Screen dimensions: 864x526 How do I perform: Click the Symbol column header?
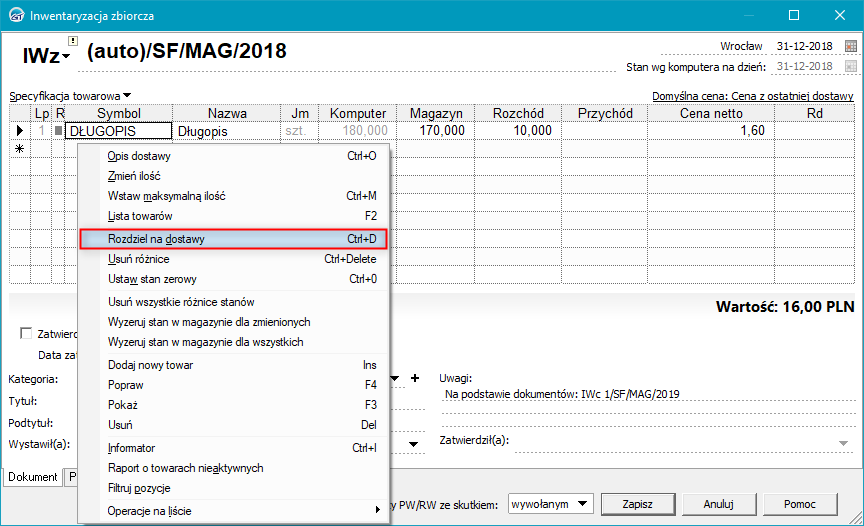[x=118, y=113]
